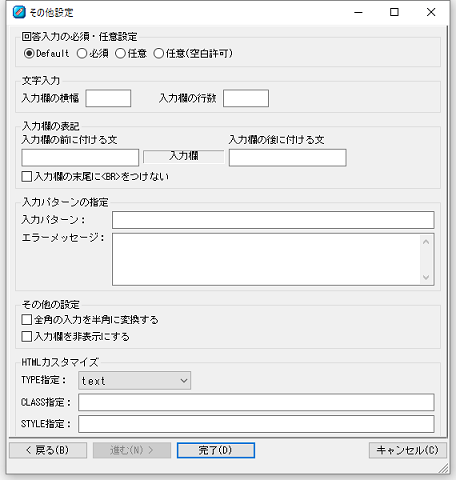Click the 入力欄の横幅 input box
456x480 pixels.
tap(108, 98)
